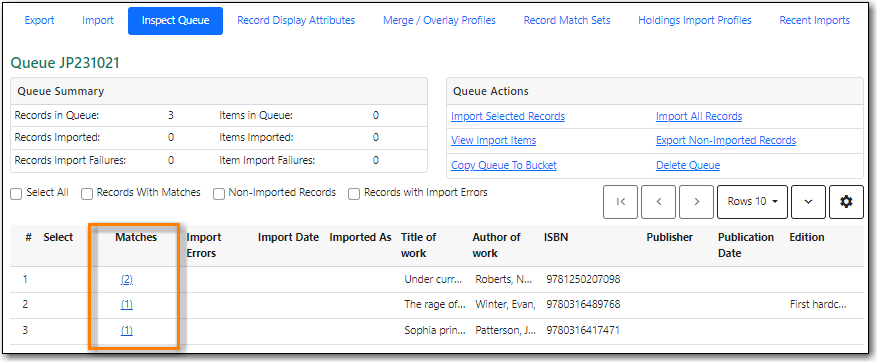Open matches link for The rage of row

126,305
